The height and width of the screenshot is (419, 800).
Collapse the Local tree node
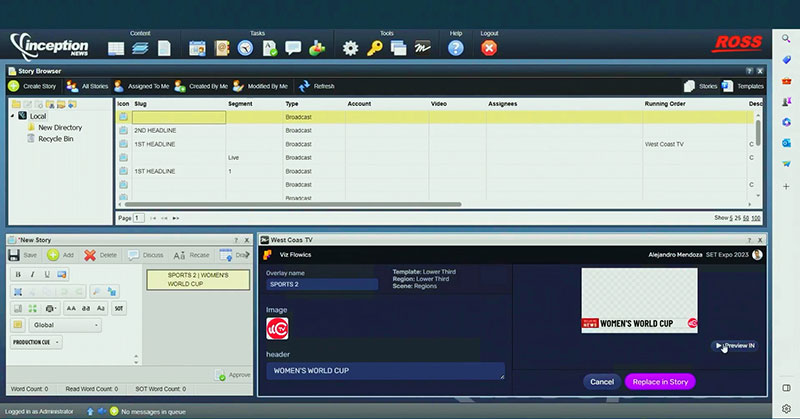[x=13, y=116]
